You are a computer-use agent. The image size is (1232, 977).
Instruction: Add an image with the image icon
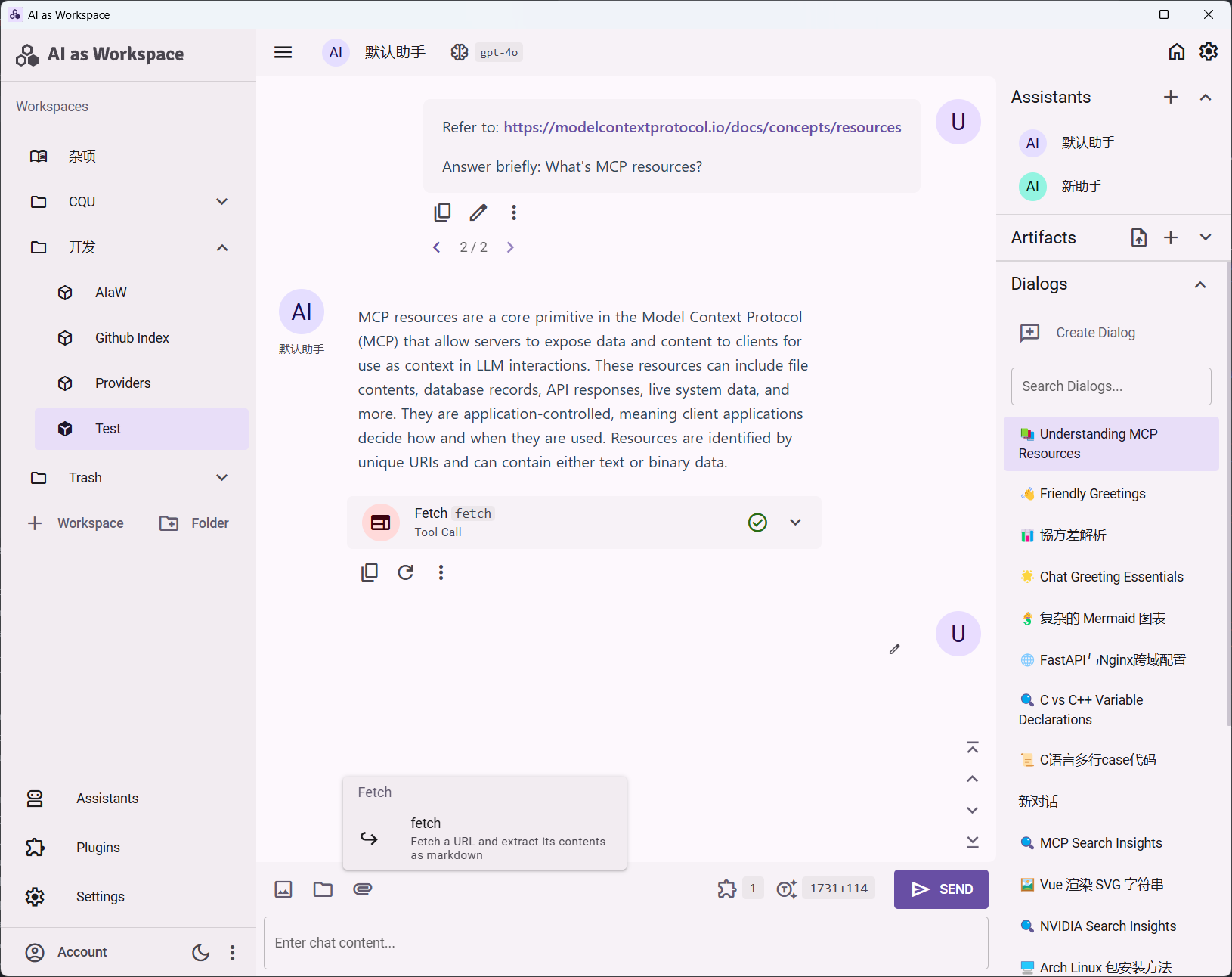coord(283,889)
